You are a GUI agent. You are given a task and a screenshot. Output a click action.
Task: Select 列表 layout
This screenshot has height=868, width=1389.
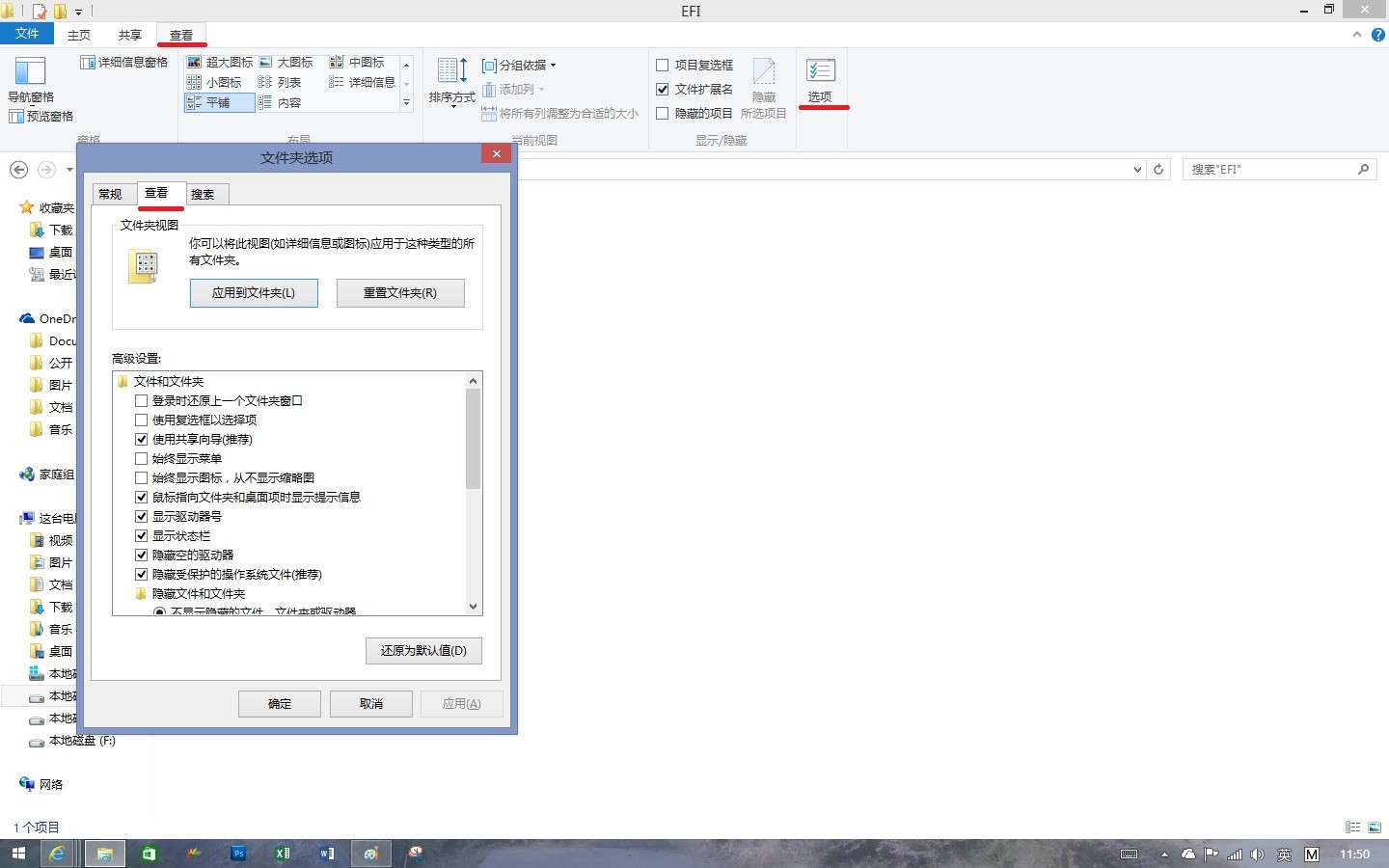(280, 82)
